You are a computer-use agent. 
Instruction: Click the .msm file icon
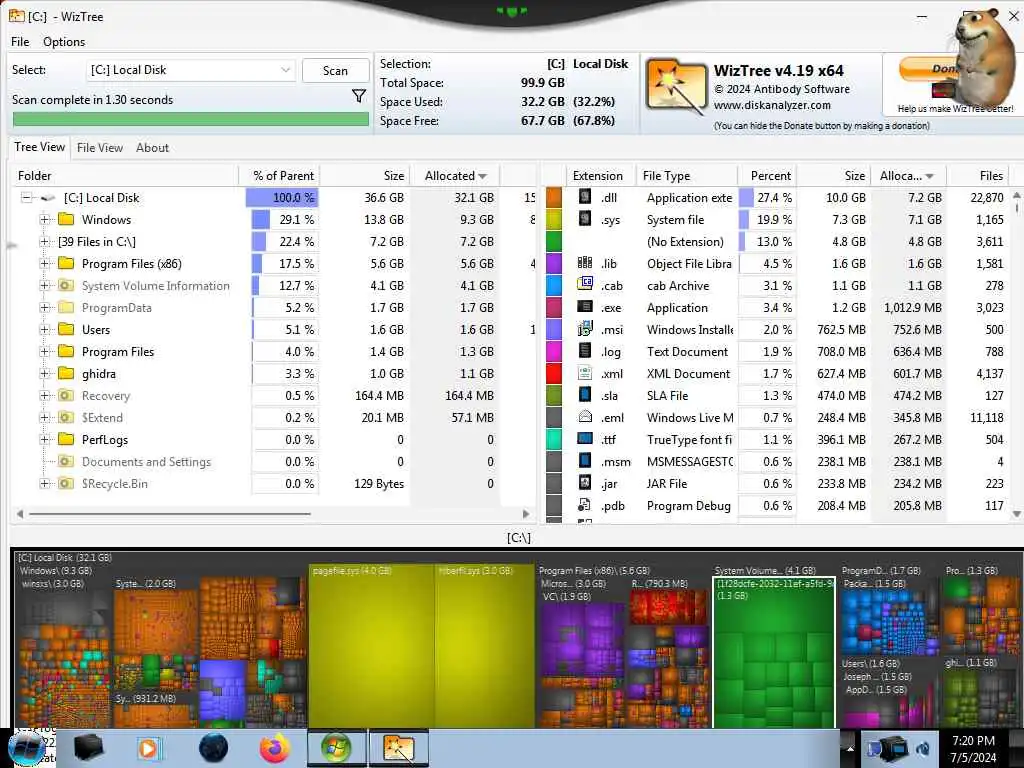(585, 460)
